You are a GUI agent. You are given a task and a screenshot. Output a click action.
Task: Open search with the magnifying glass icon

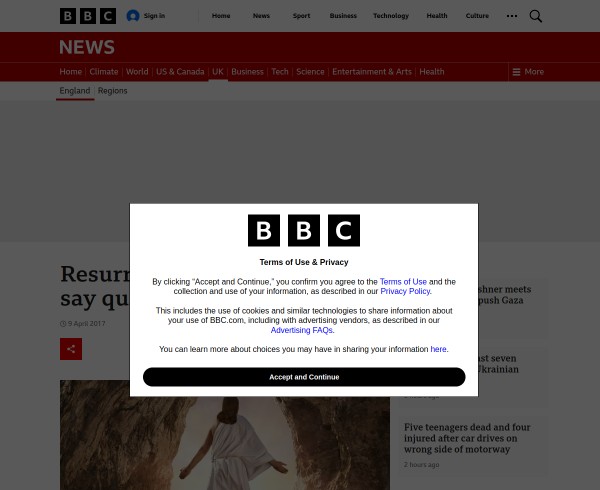coord(535,16)
